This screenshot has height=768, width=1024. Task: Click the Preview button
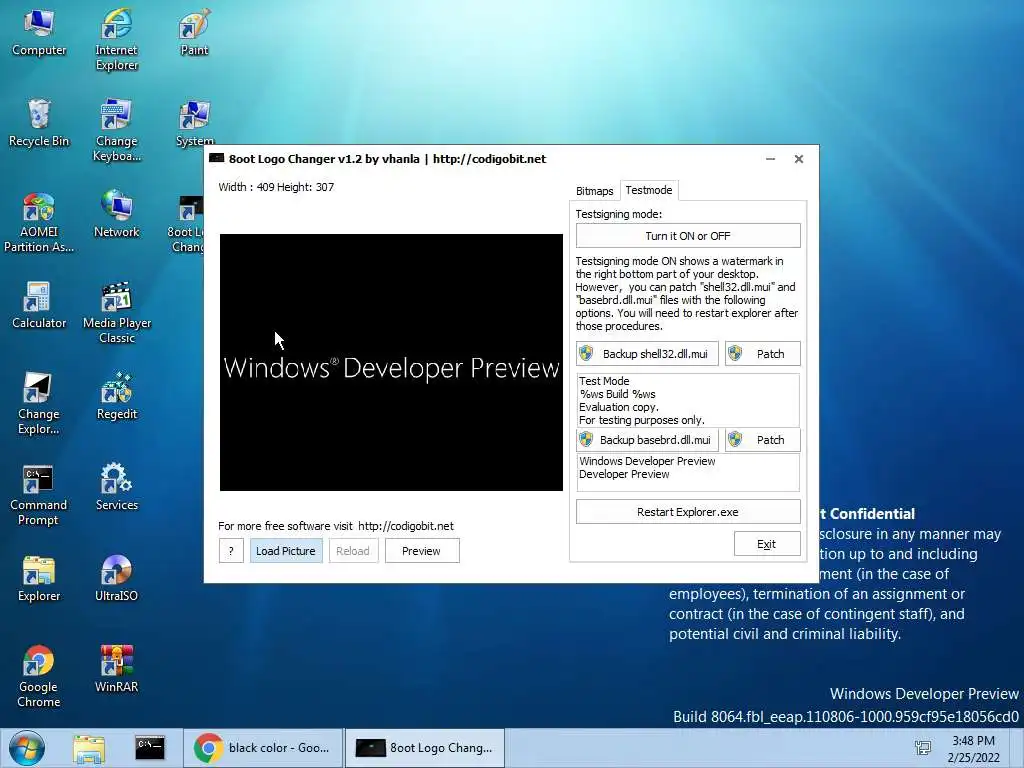tap(422, 551)
